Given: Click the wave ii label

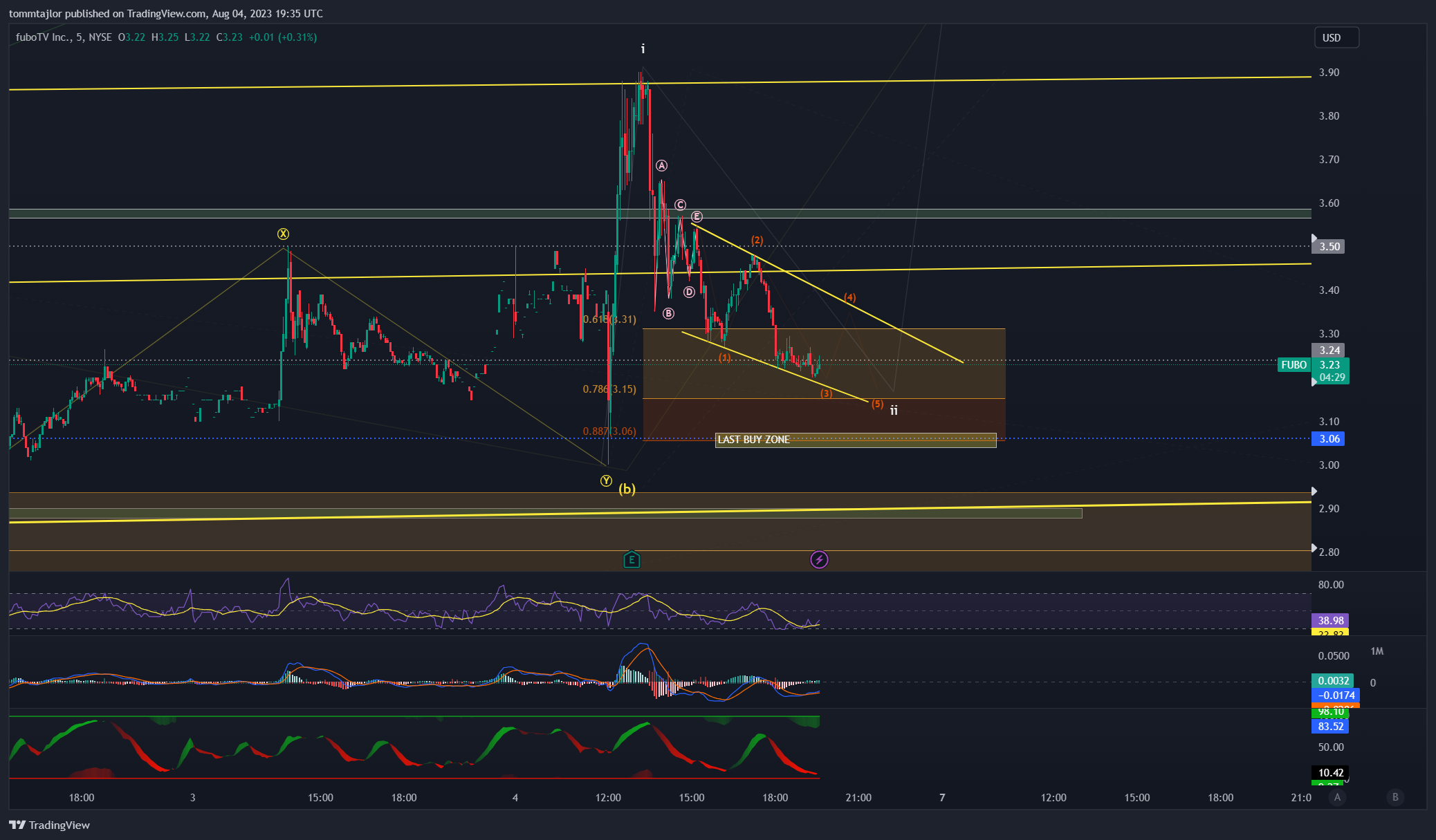Looking at the screenshot, I should coord(894,410).
